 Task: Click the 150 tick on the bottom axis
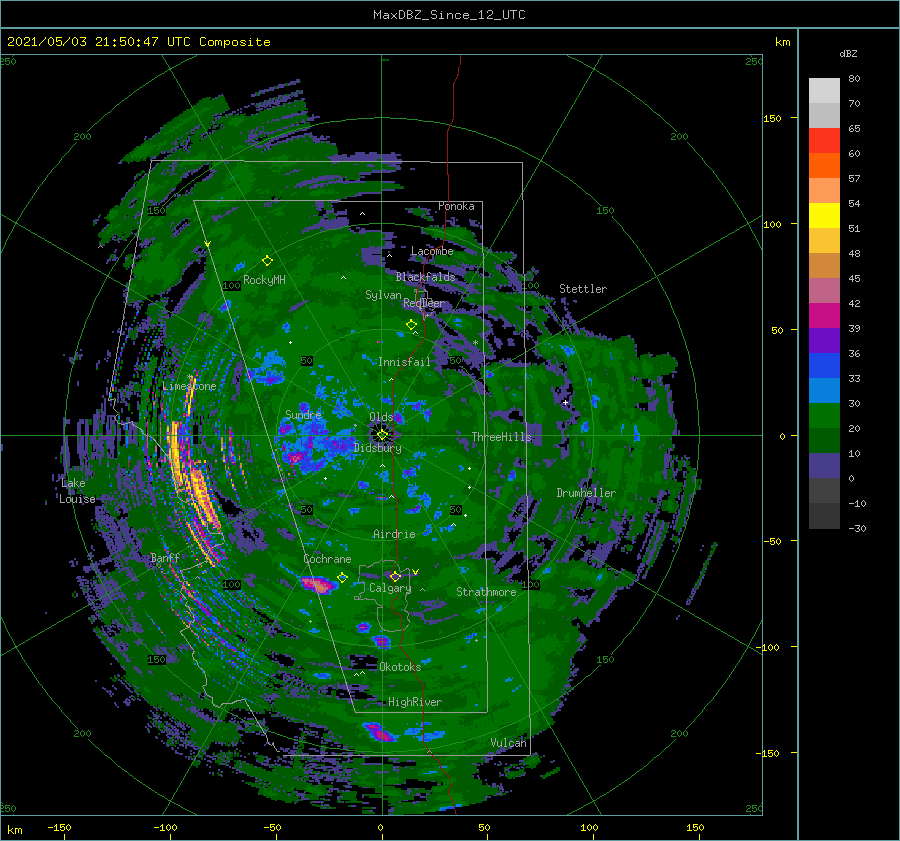[695, 827]
